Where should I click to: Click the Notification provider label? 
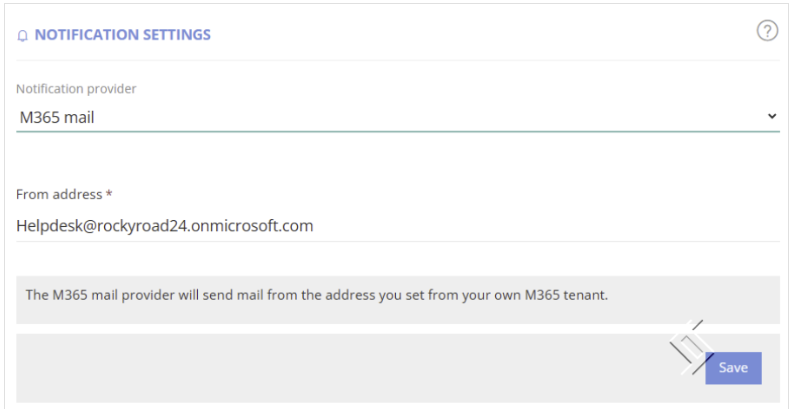pos(76,89)
